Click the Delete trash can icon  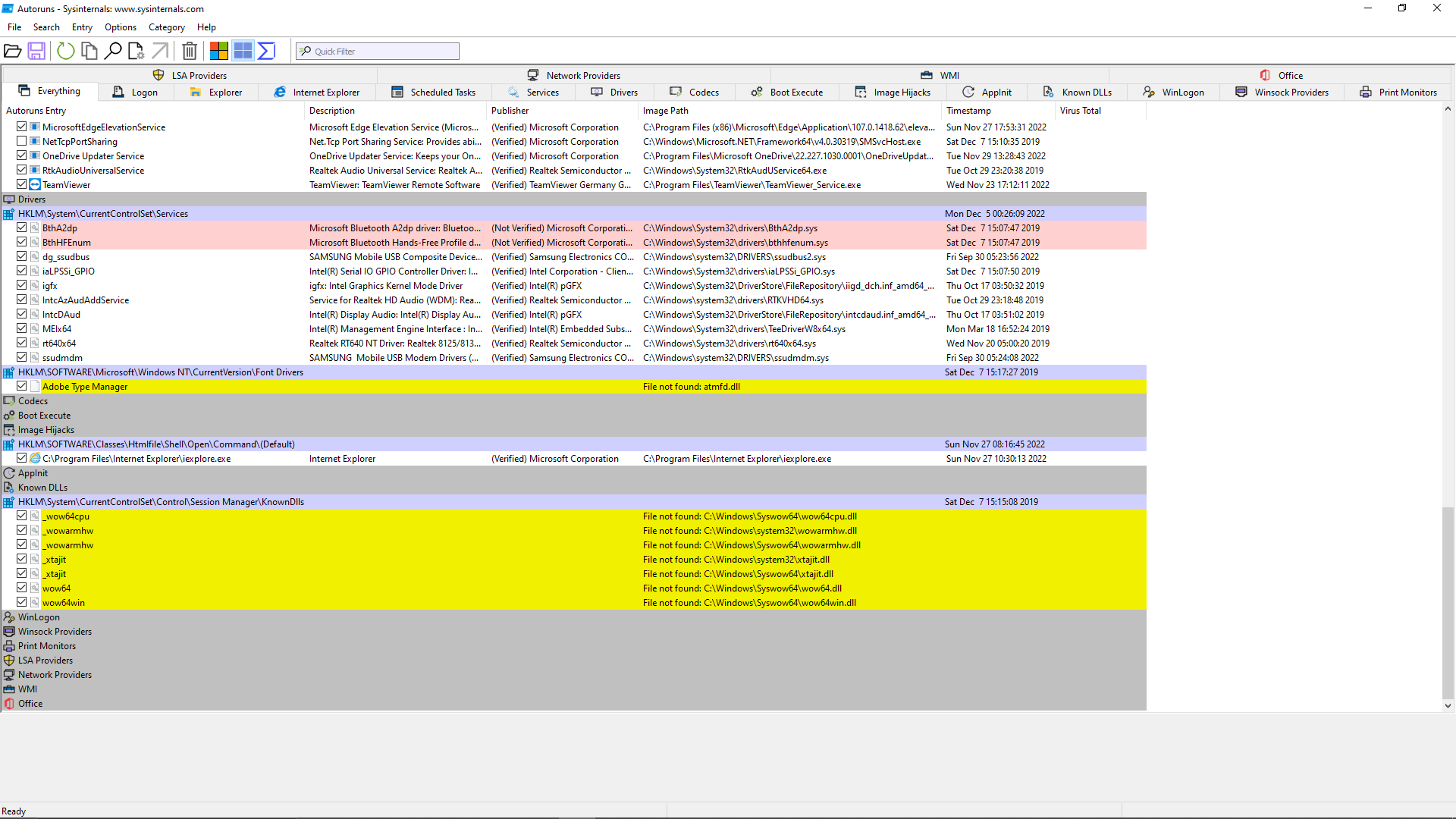tap(190, 51)
